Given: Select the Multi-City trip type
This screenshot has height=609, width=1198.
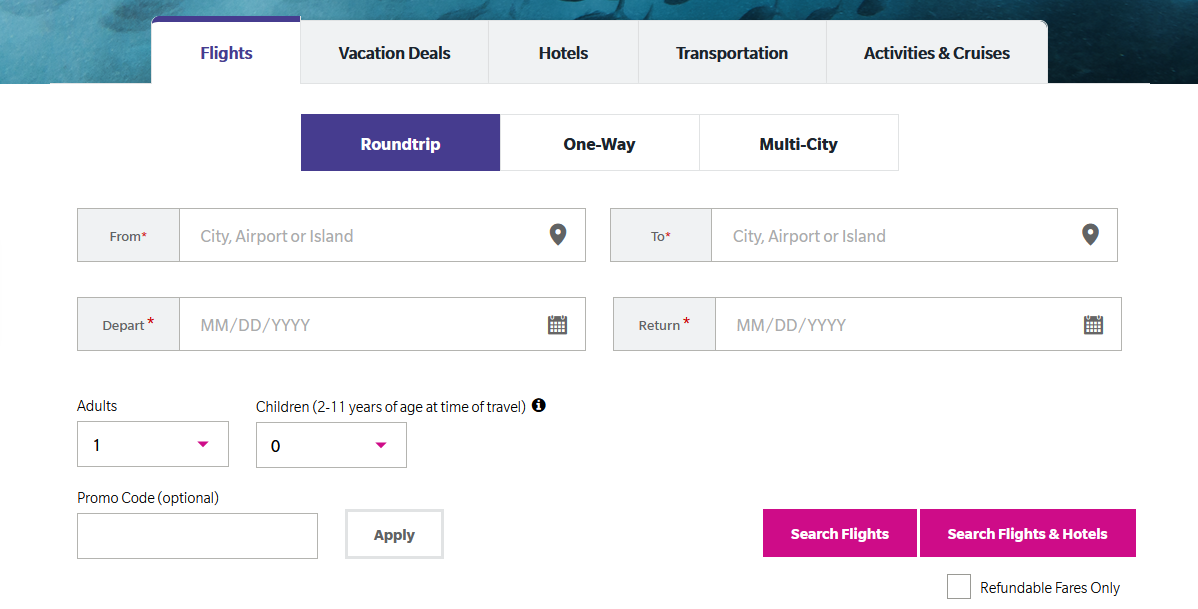Looking at the screenshot, I should point(798,143).
